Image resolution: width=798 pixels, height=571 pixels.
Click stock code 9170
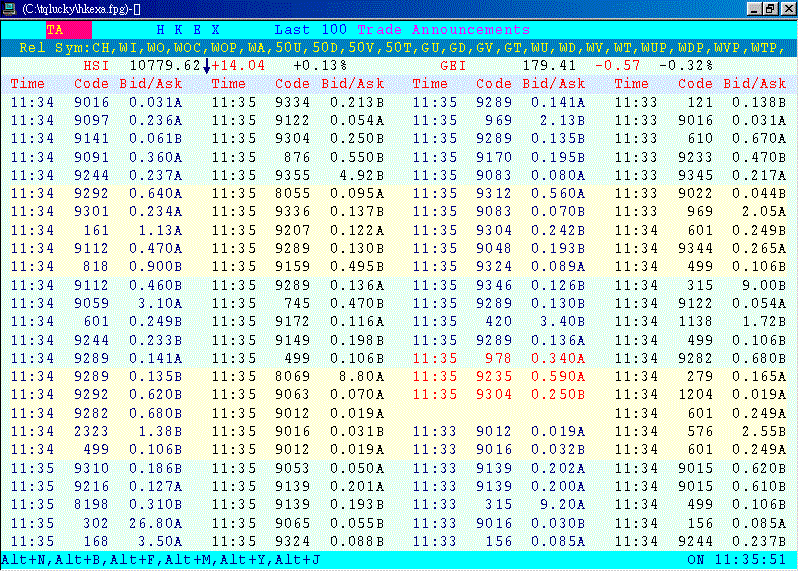coord(494,157)
